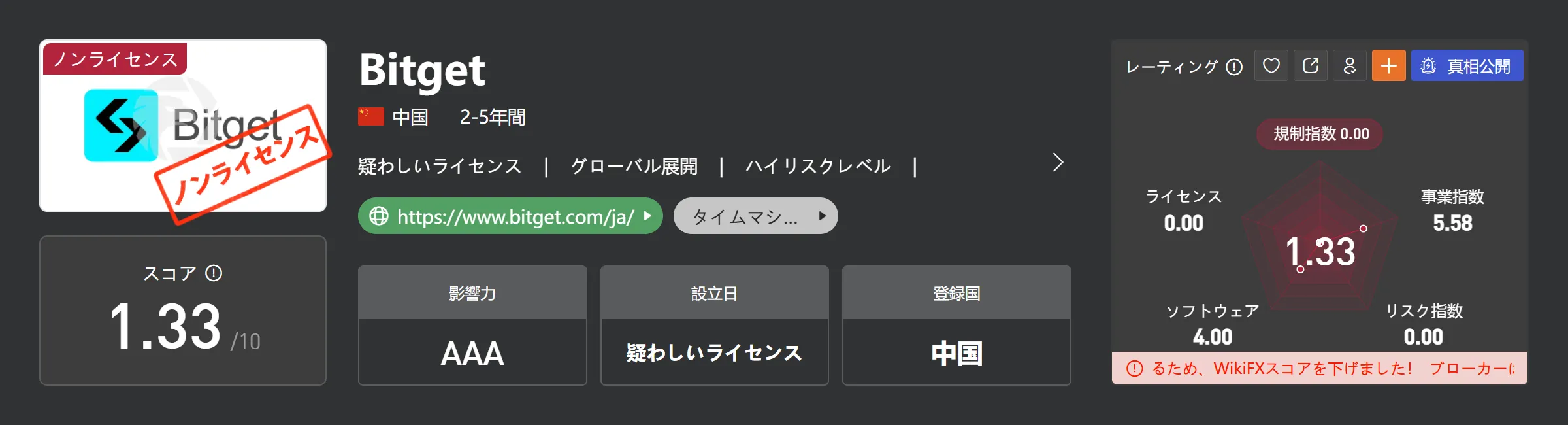
Task: Open https://www.bitget.com/ja/ website link
Action: coord(510,216)
